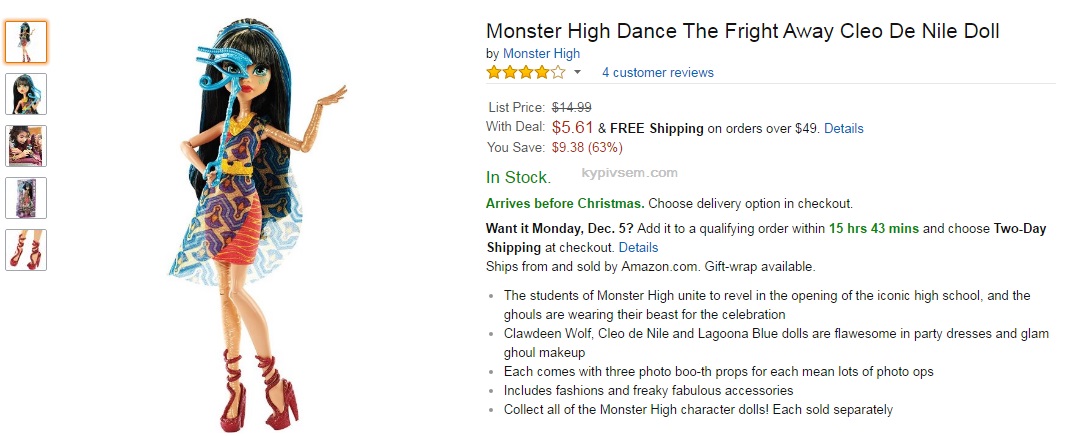
Task: Open Details link for free shipping
Action: point(843,129)
